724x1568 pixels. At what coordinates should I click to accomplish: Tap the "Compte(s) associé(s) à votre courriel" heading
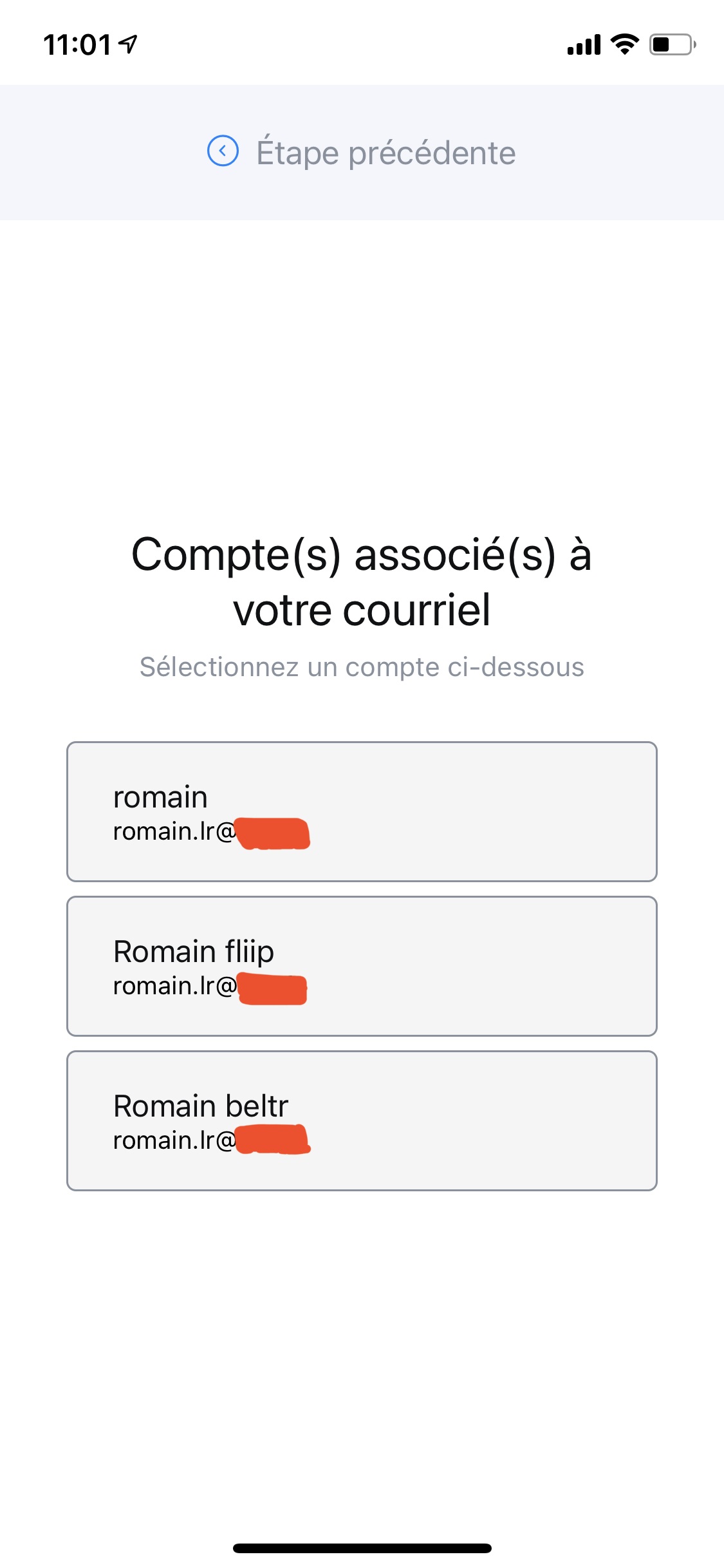[x=362, y=581]
